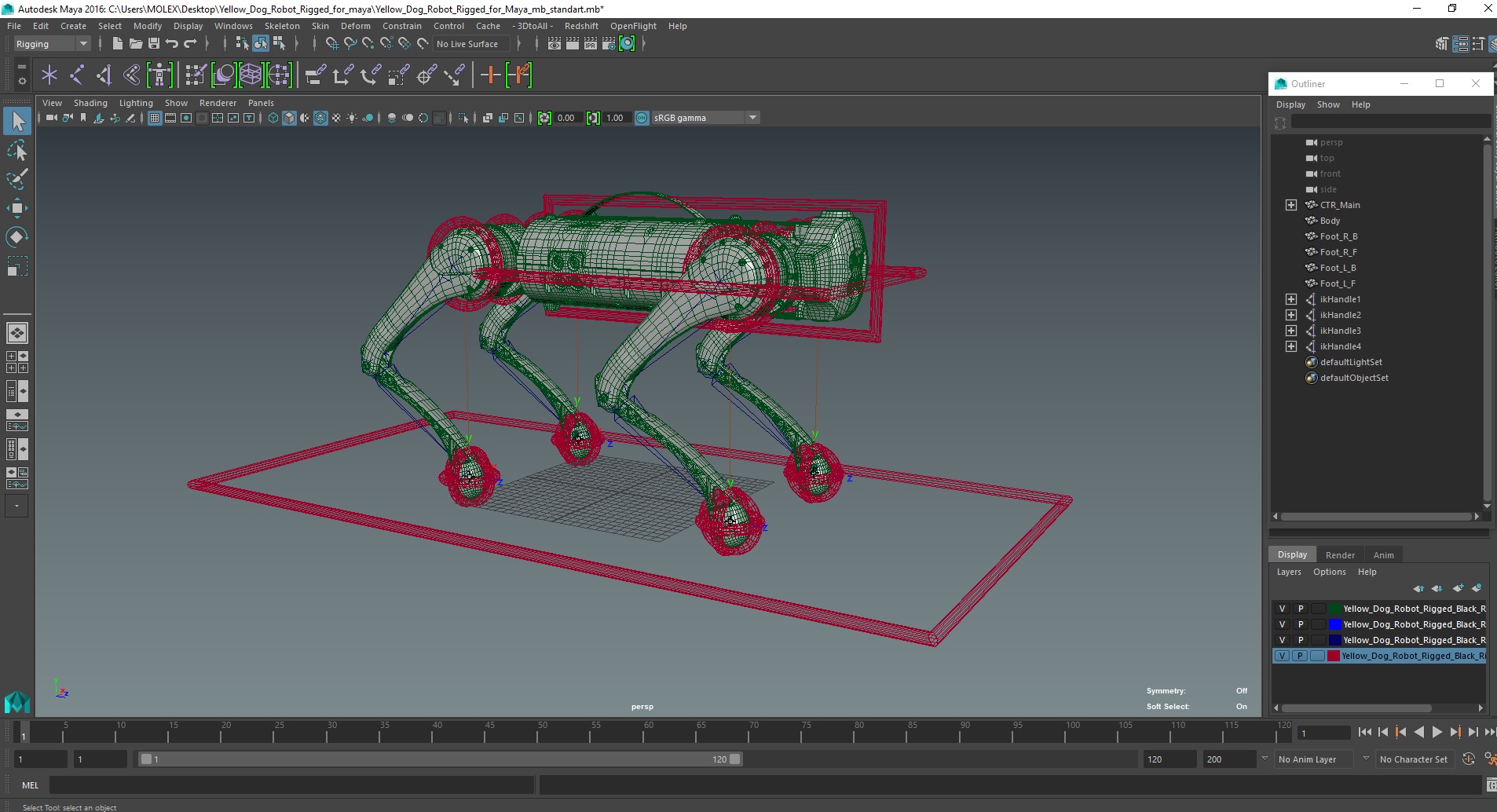Click the Create Joint shelf icon
This screenshot has height=812, width=1497.
coord(77,75)
